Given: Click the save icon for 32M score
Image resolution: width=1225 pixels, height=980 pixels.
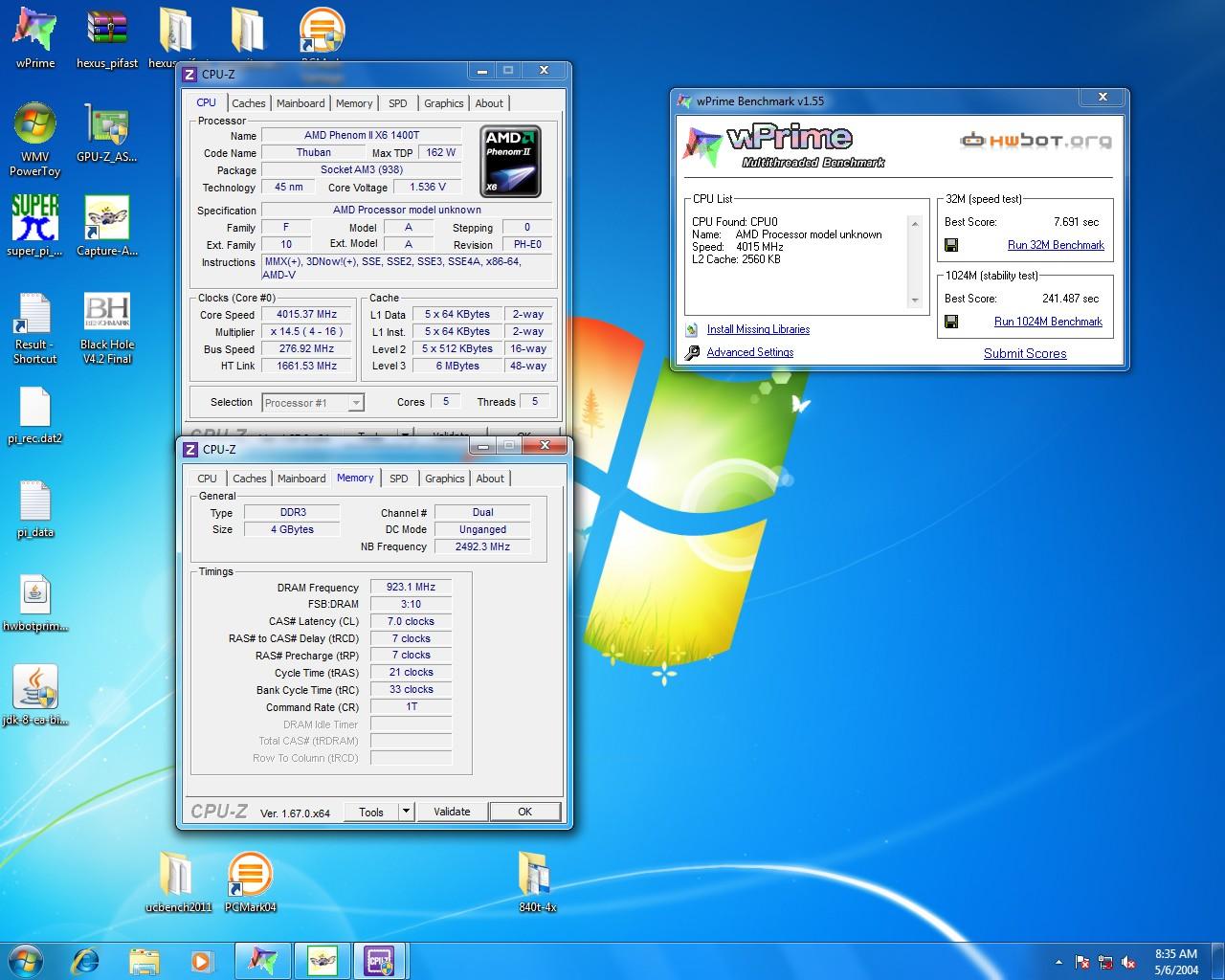Looking at the screenshot, I should [x=951, y=245].
